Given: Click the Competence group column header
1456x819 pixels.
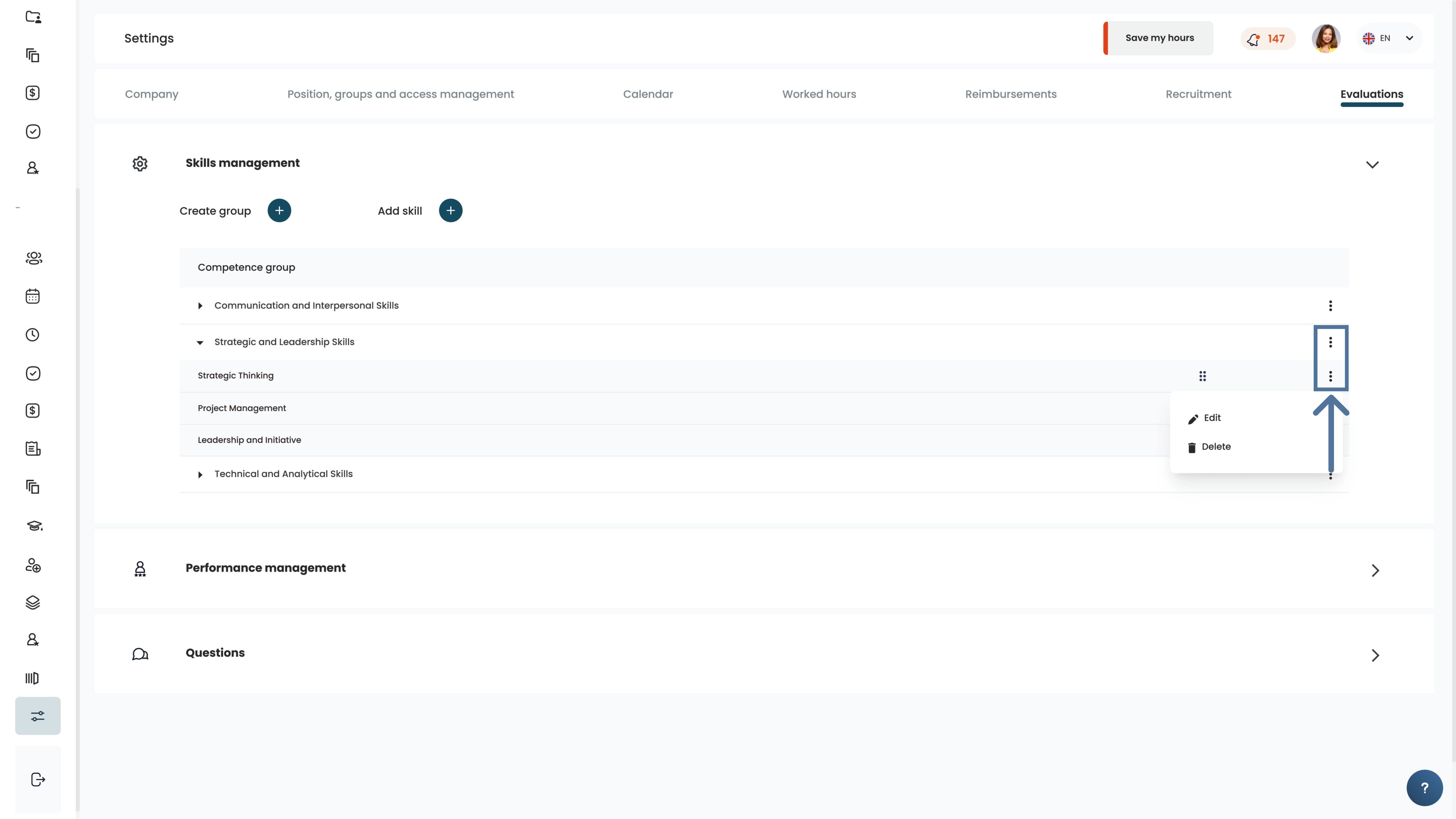Looking at the screenshot, I should point(246,267).
